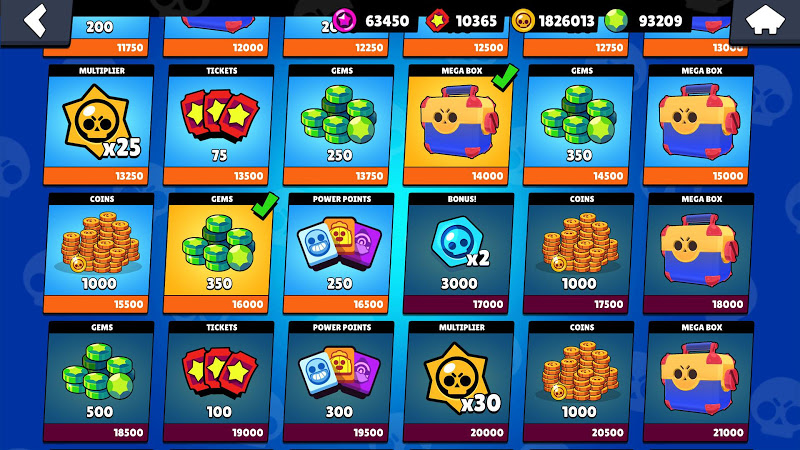Open the 75 Tickets reward tile
The image size is (800, 450).
tap(219, 124)
